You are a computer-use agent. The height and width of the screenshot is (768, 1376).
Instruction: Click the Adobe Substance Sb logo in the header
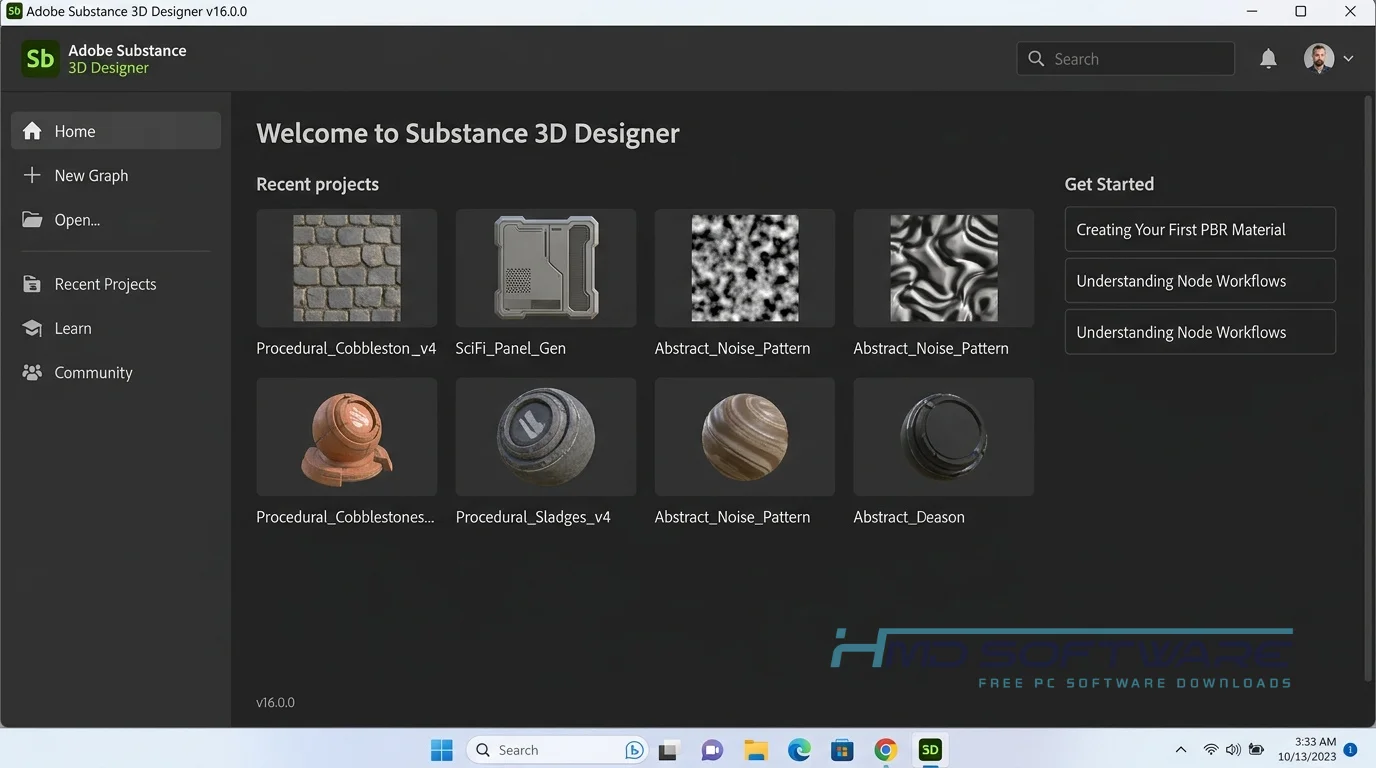click(x=40, y=59)
